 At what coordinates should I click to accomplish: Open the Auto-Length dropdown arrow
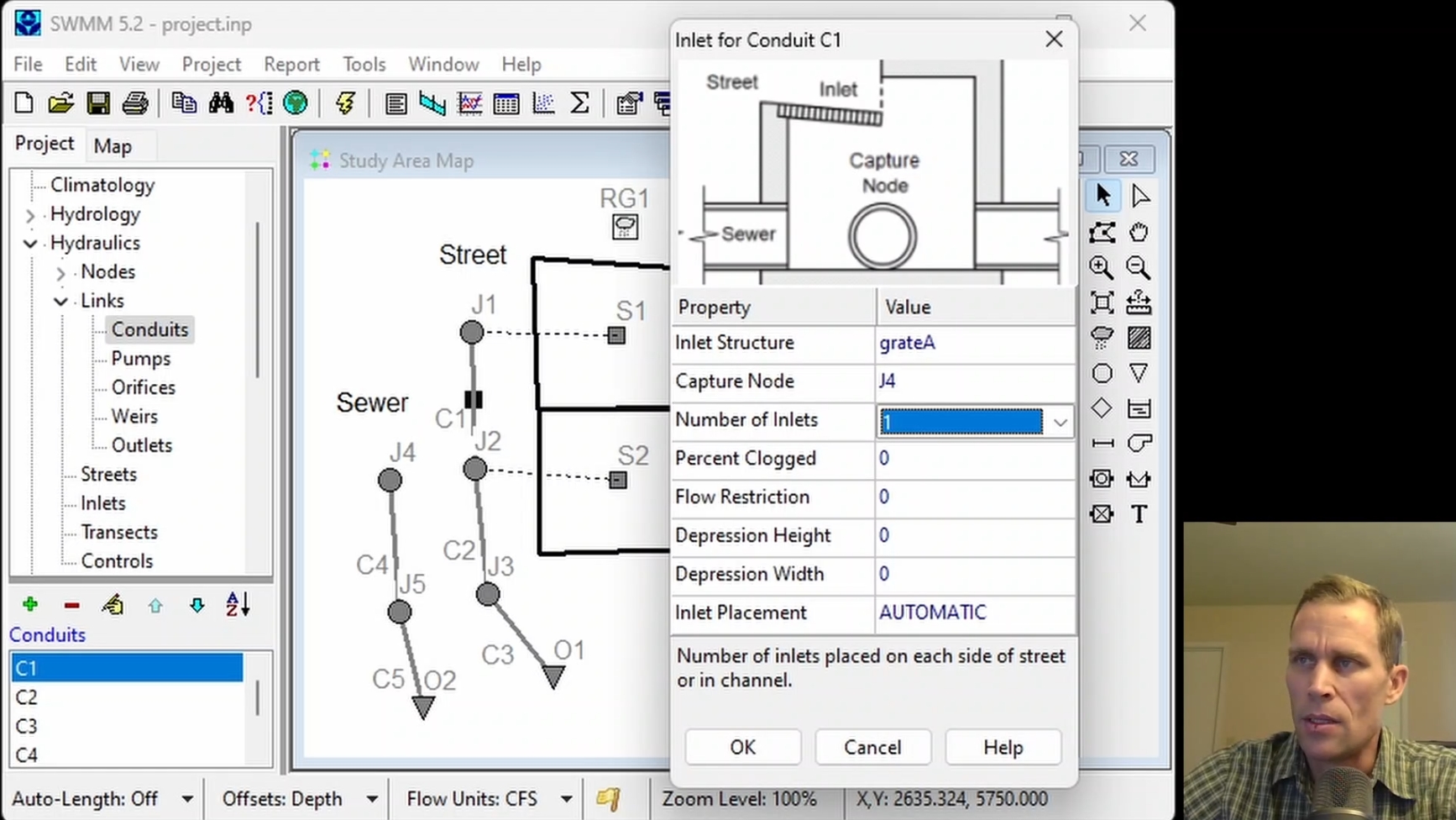click(x=187, y=799)
